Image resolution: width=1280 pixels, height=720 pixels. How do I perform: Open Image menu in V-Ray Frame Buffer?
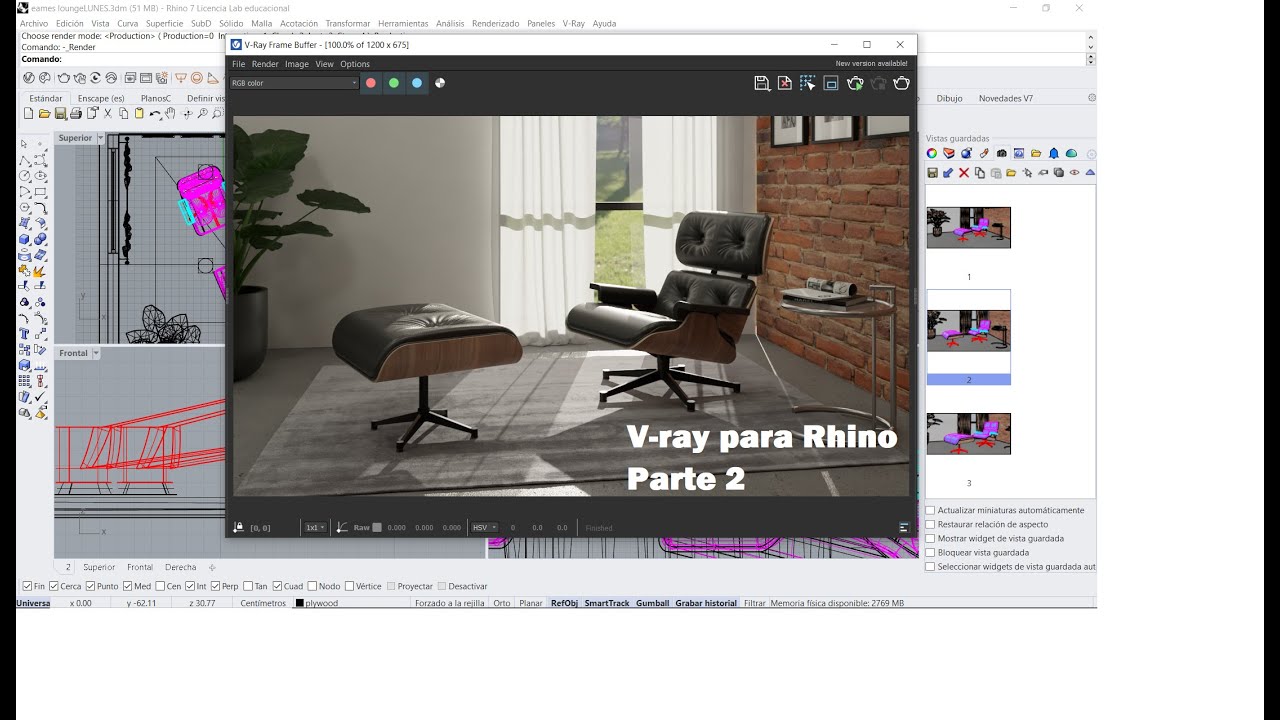[297, 64]
